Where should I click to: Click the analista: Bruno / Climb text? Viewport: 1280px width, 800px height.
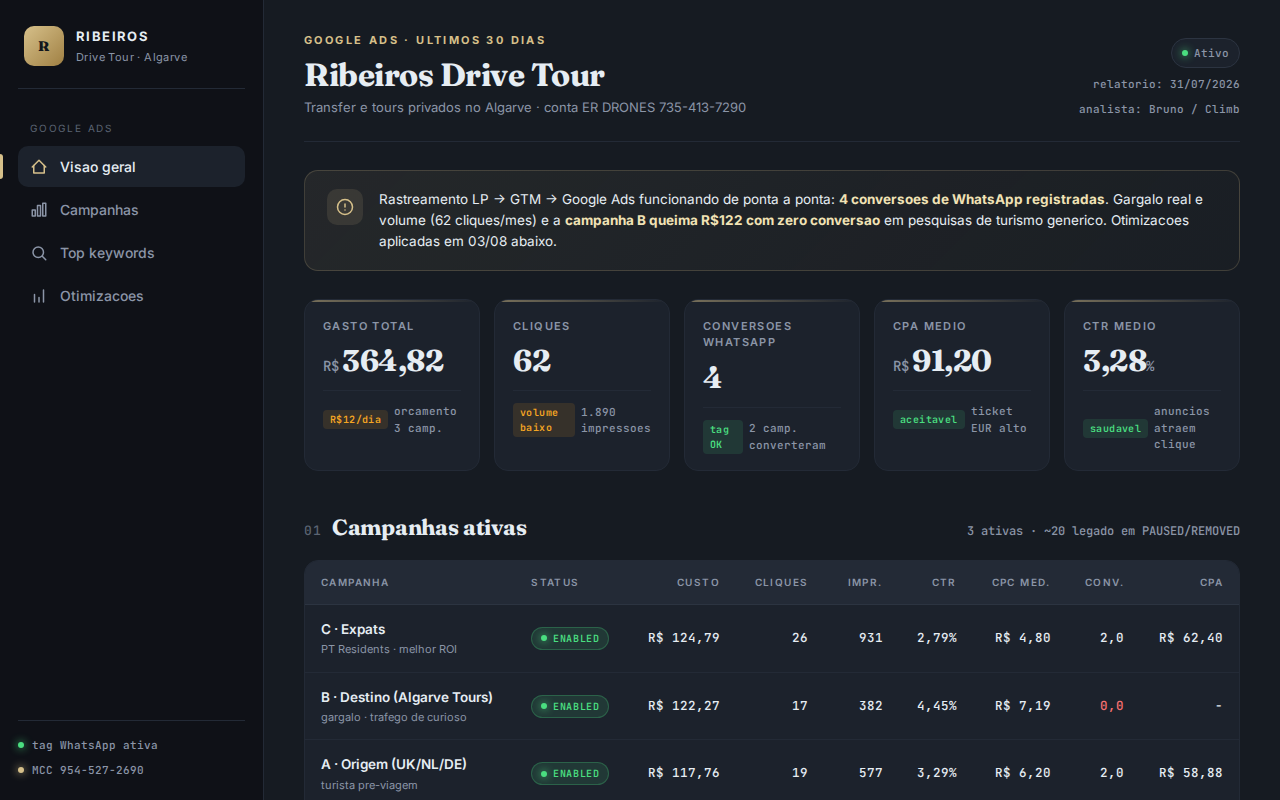coord(1159,109)
